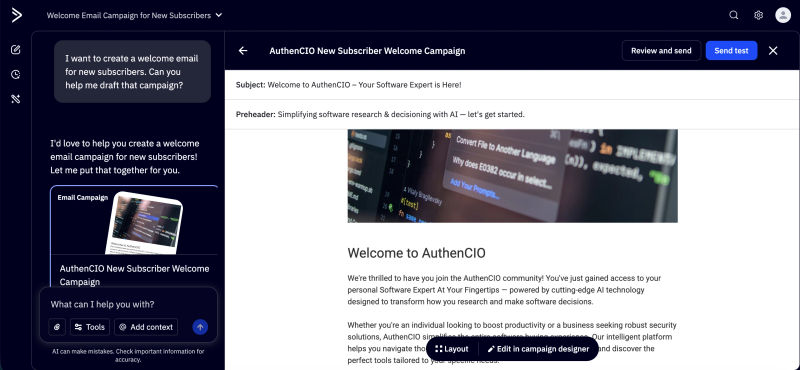Click the Send test button
The width and height of the screenshot is (800, 370).
(731, 51)
